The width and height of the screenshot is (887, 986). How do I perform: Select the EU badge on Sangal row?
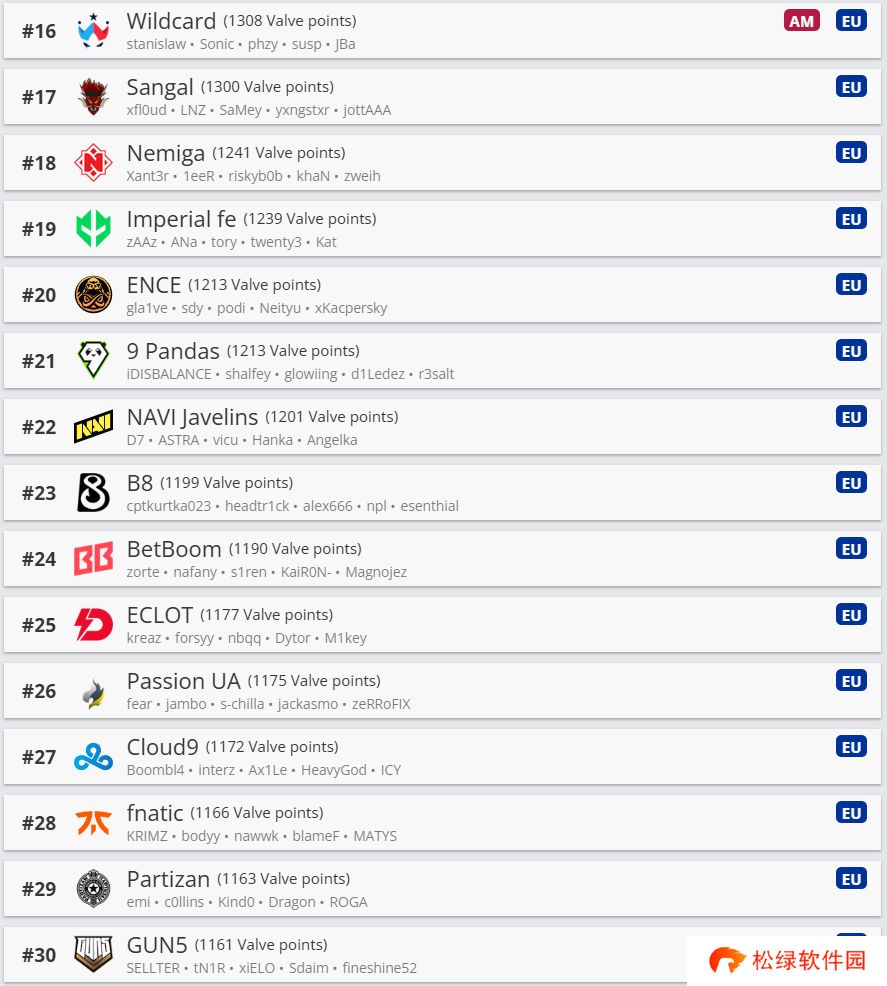click(x=851, y=87)
